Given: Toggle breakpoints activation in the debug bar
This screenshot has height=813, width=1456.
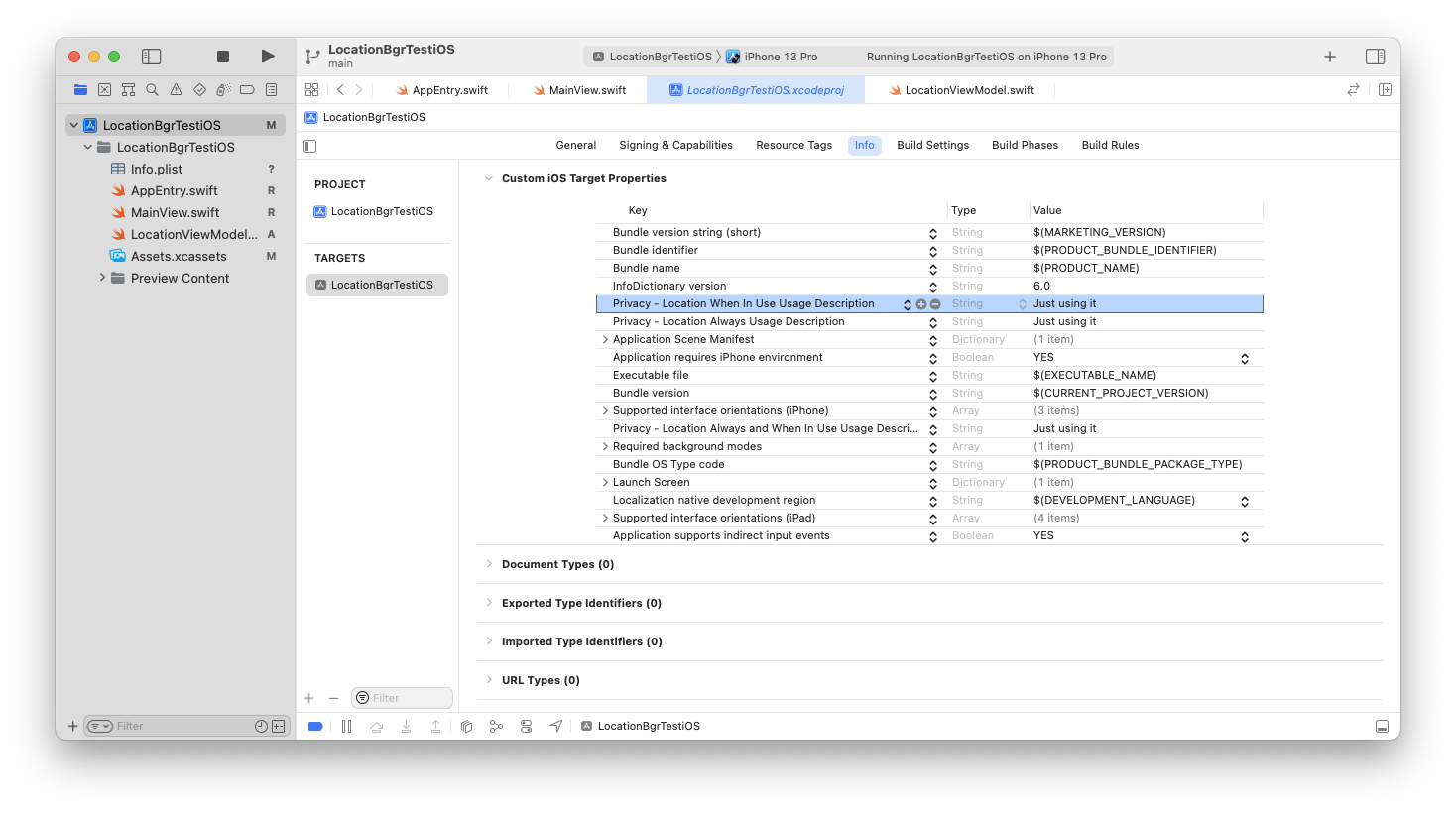Looking at the screenshot, I should pyautogui.click(x=315, y=726).
